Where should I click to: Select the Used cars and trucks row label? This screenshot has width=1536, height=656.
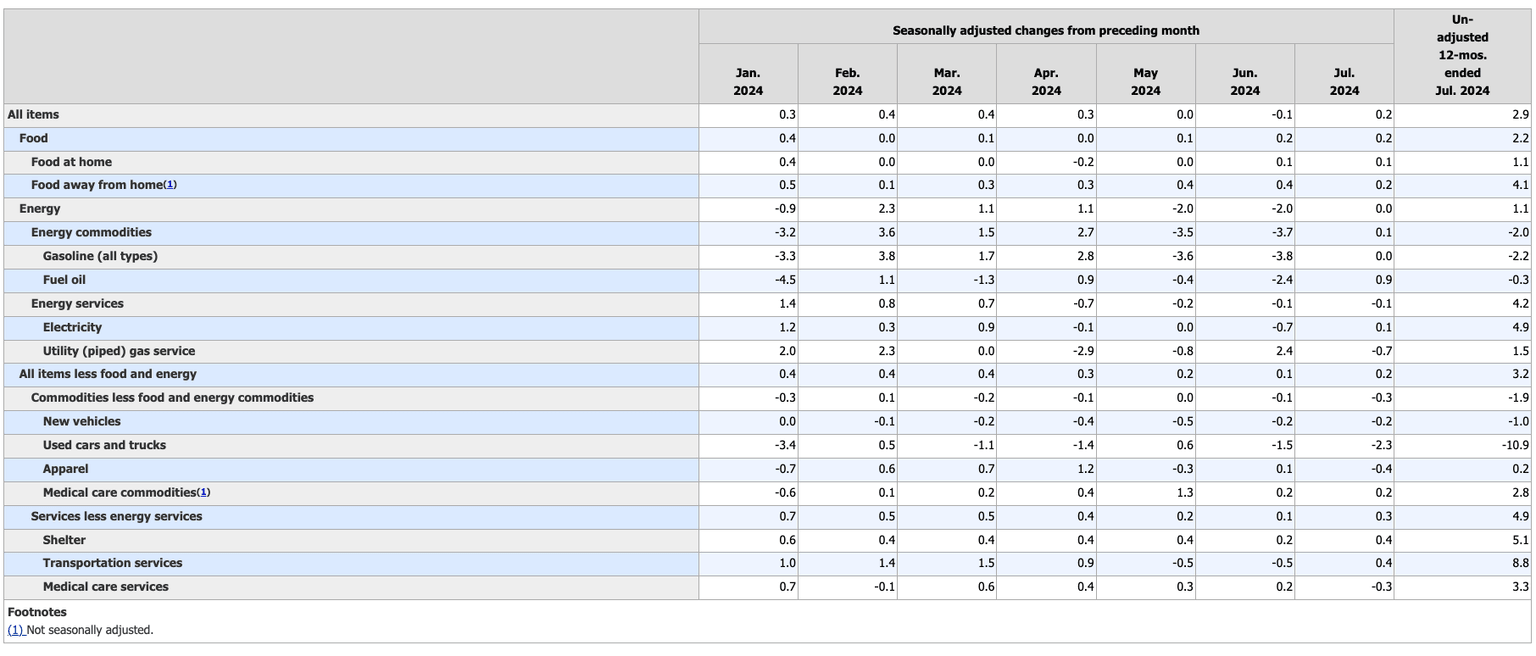point(104,445)
